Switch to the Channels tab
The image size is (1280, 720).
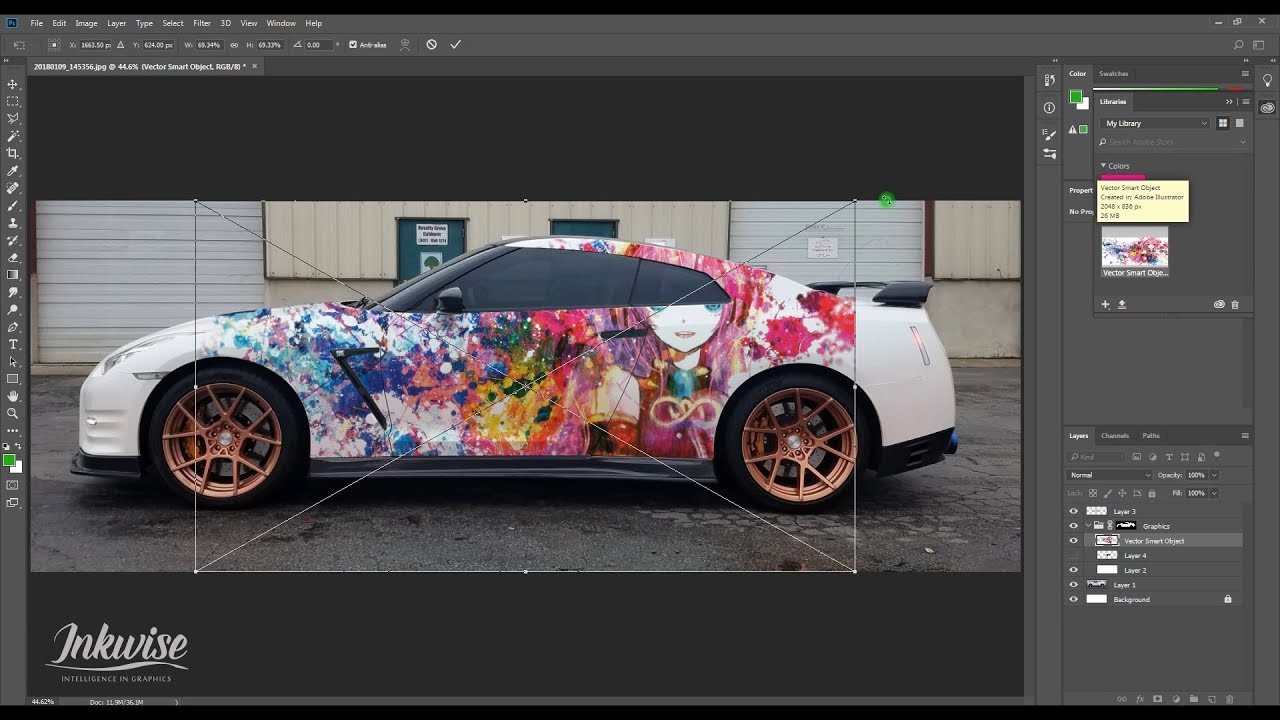click(x=1115, y=436)
